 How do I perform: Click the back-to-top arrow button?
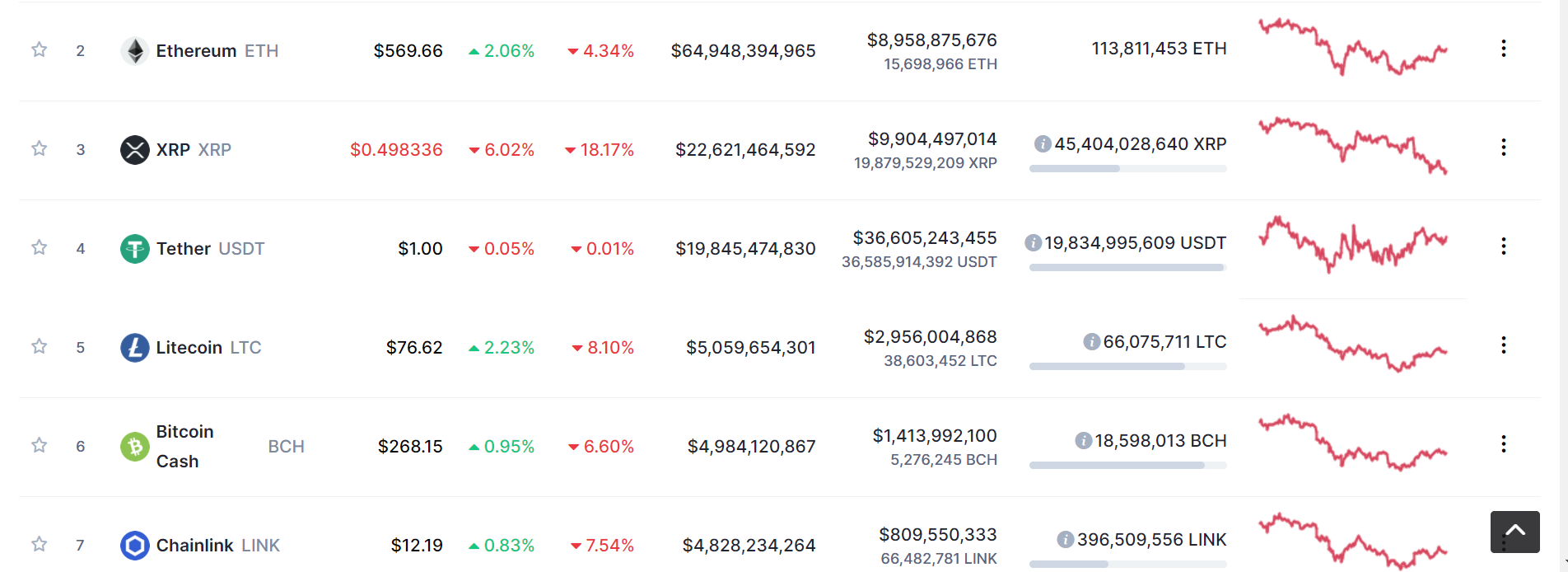(x=1514, y=532)
